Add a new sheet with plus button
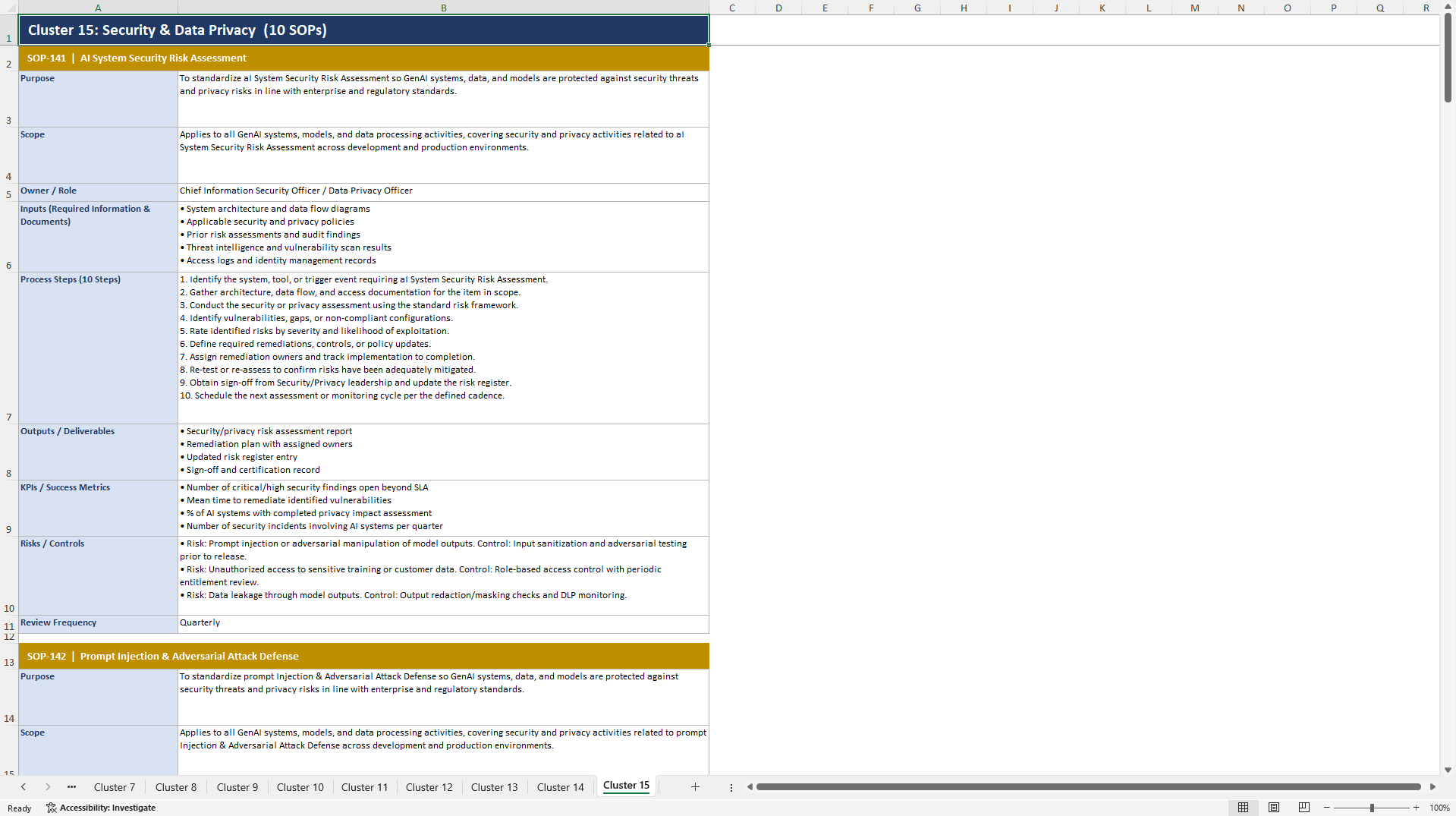 tap(695, 787)
